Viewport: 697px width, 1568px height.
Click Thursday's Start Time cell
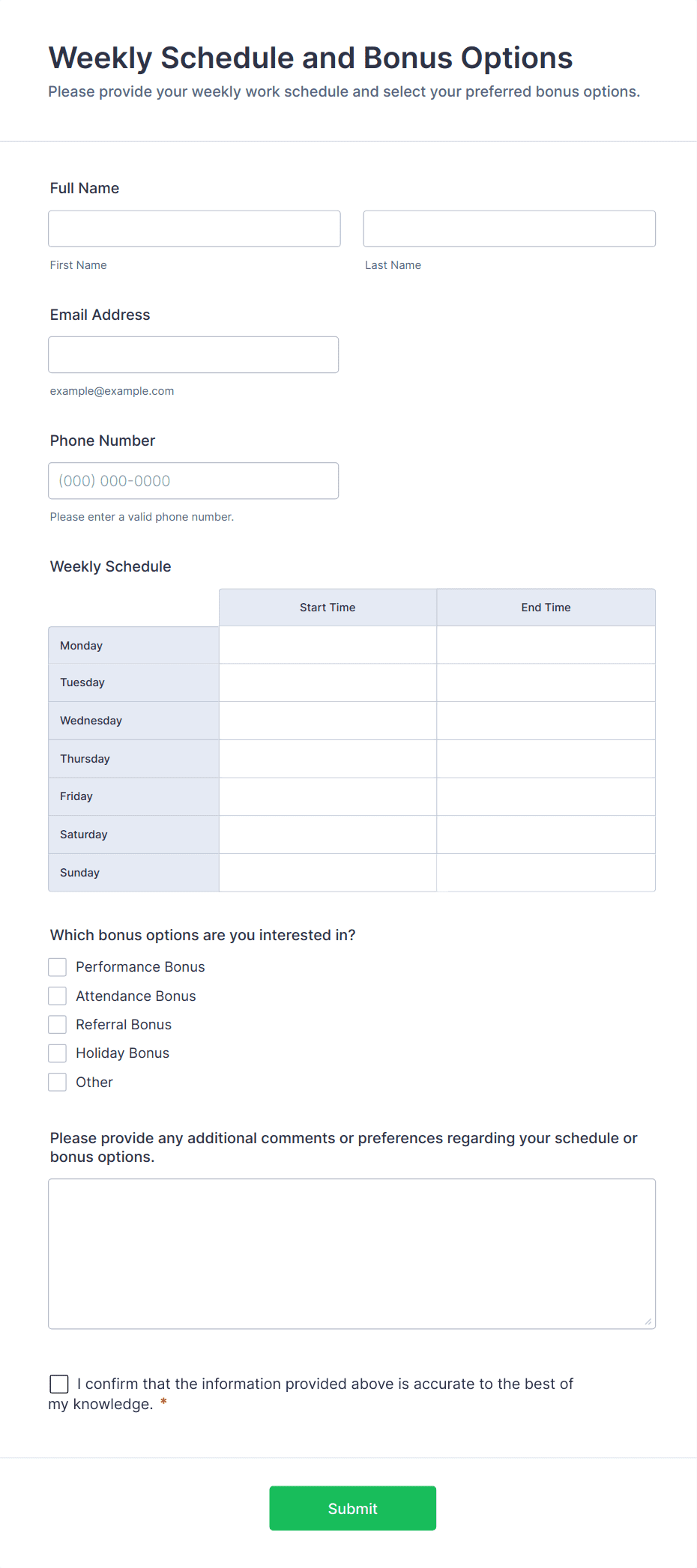328,758
